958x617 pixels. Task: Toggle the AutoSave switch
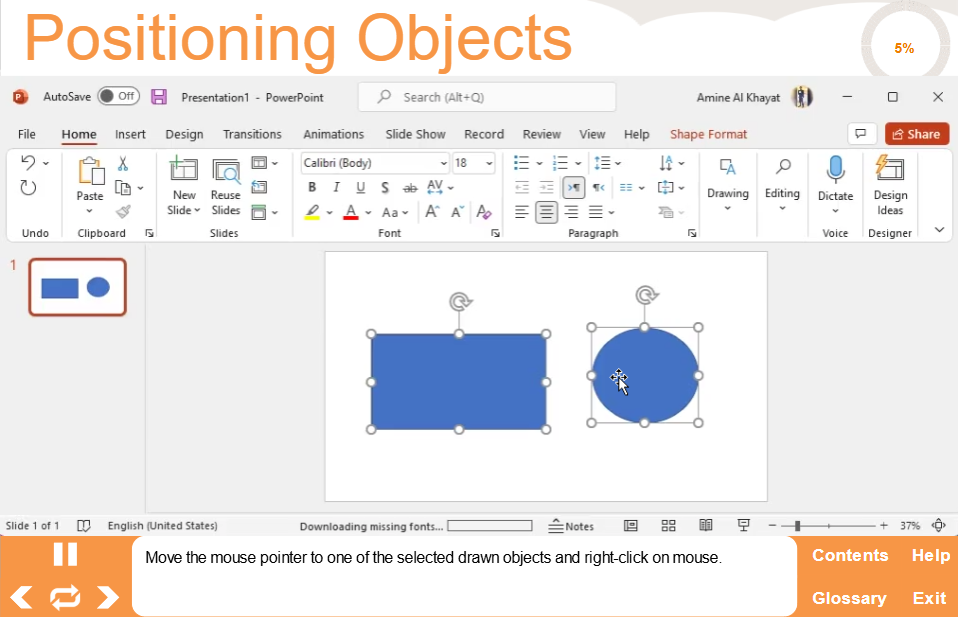118,97
